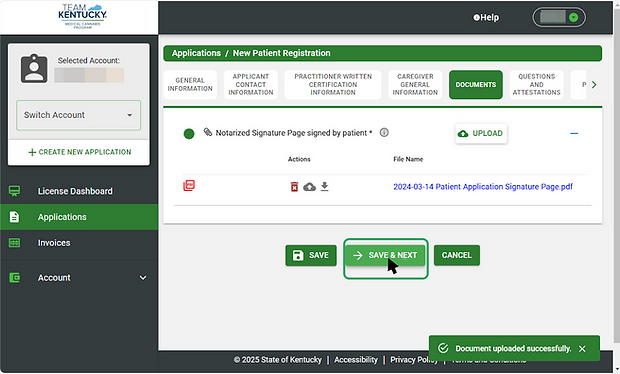Click the Applications document icon in sidebar
Screen dimensions: 620x374
click(x=15, y=217)
